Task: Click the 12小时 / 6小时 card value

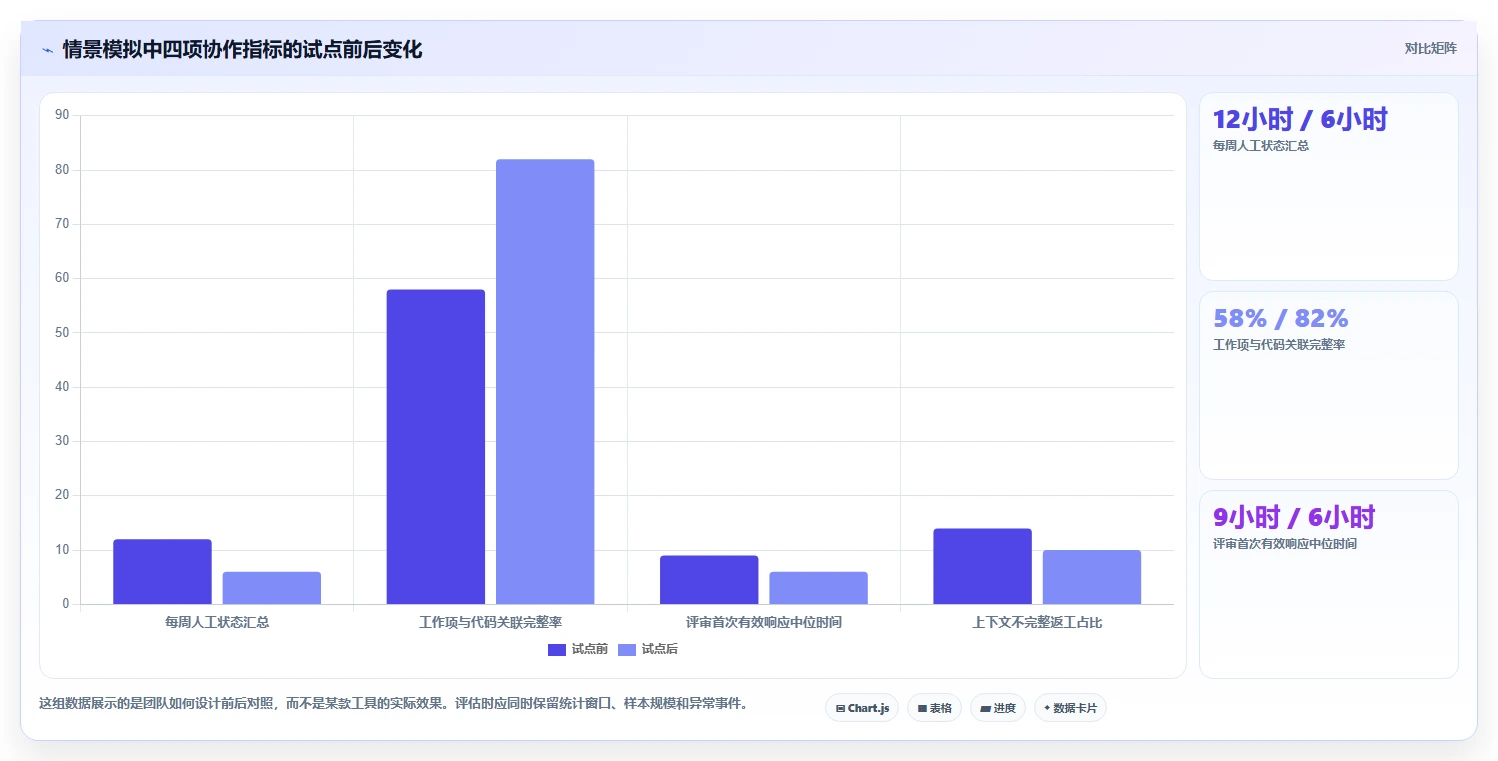Action: 1300,119
